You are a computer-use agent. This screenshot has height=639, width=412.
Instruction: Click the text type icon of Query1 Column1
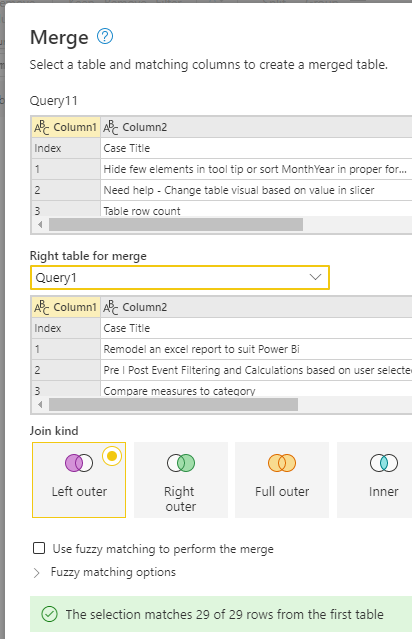(42, 307)
